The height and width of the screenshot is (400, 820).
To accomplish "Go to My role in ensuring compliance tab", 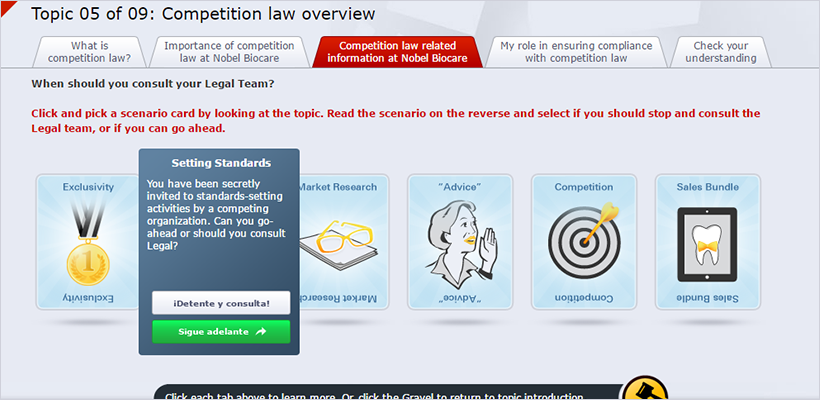I will [x=575, y=52].
